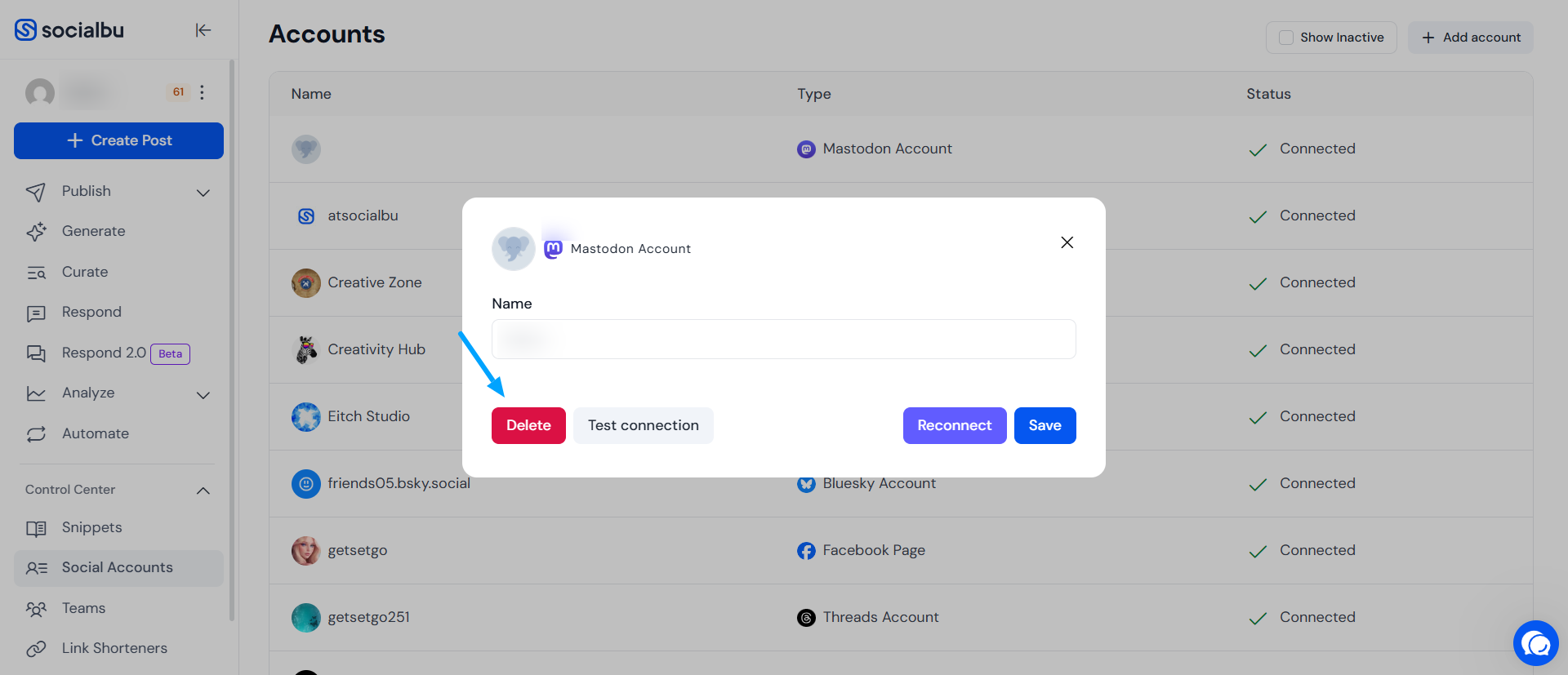This screenshot has height=675, width=1568.
Task: Open the live chat support bubble
Action: (1535, 643)
